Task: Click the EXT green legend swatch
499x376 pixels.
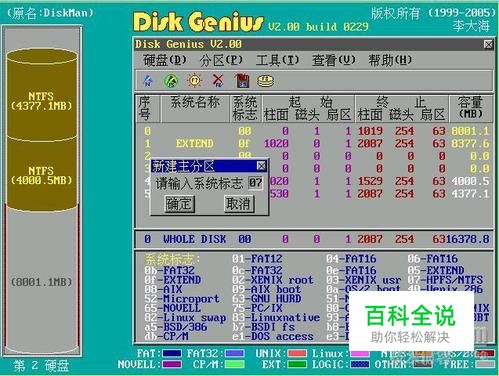Action: coord(297,364)
